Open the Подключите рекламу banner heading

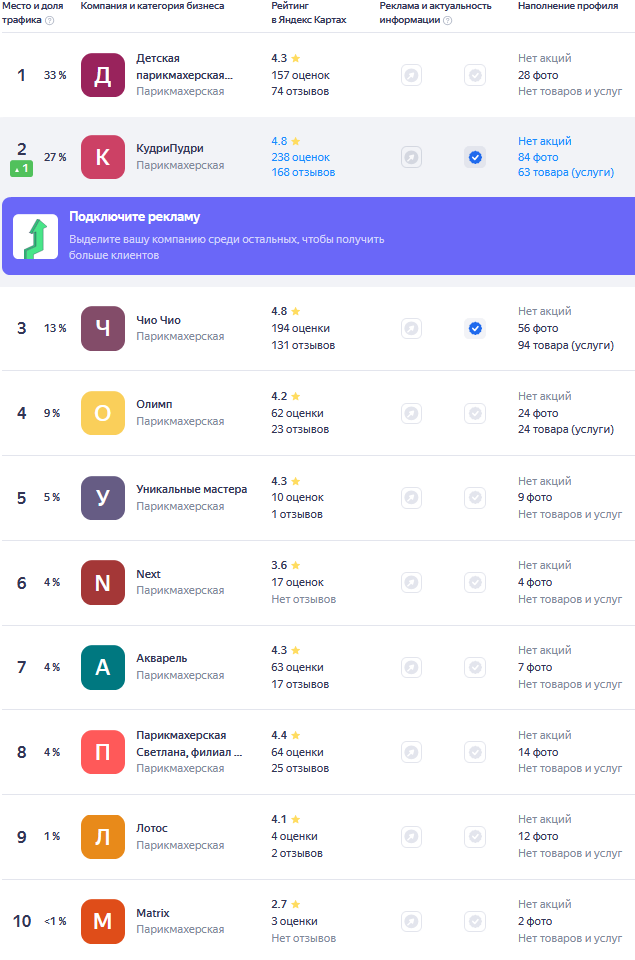135,217
